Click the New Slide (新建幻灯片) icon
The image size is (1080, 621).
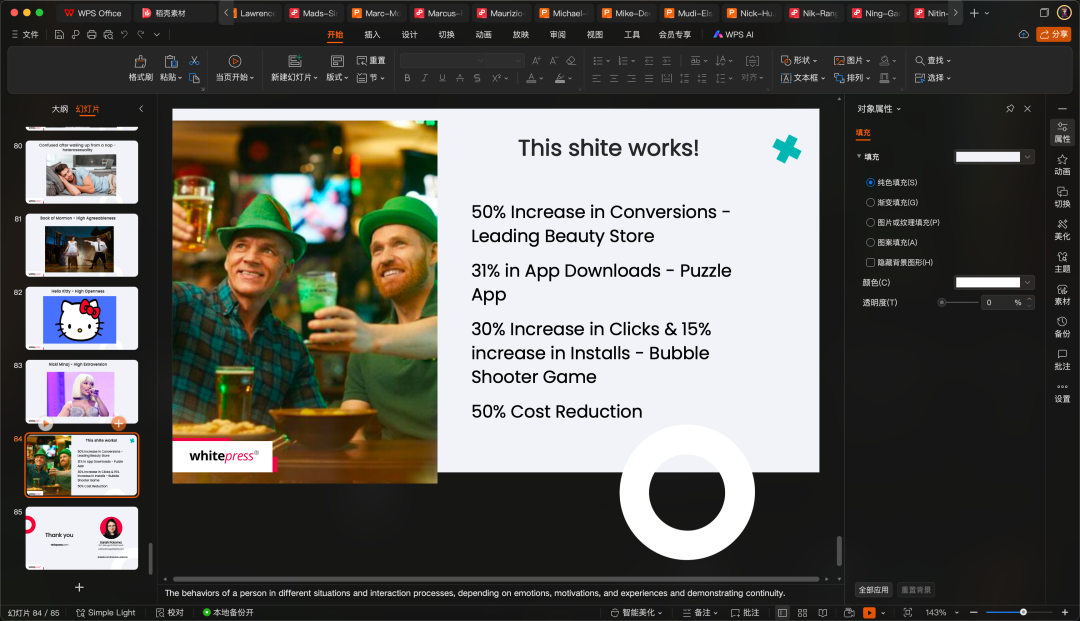295,61
